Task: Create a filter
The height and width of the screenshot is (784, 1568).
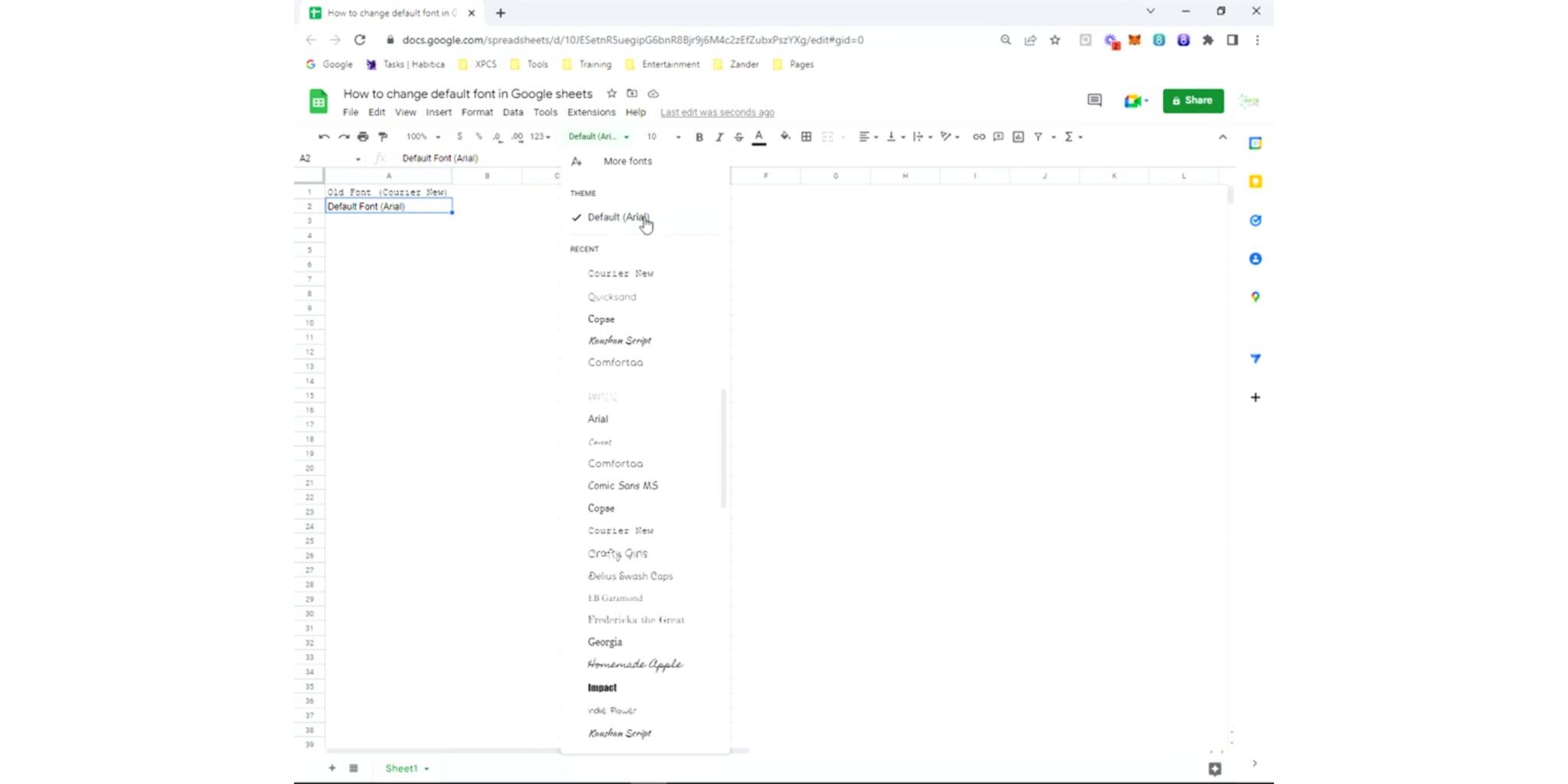Action: coord(1038,137)
